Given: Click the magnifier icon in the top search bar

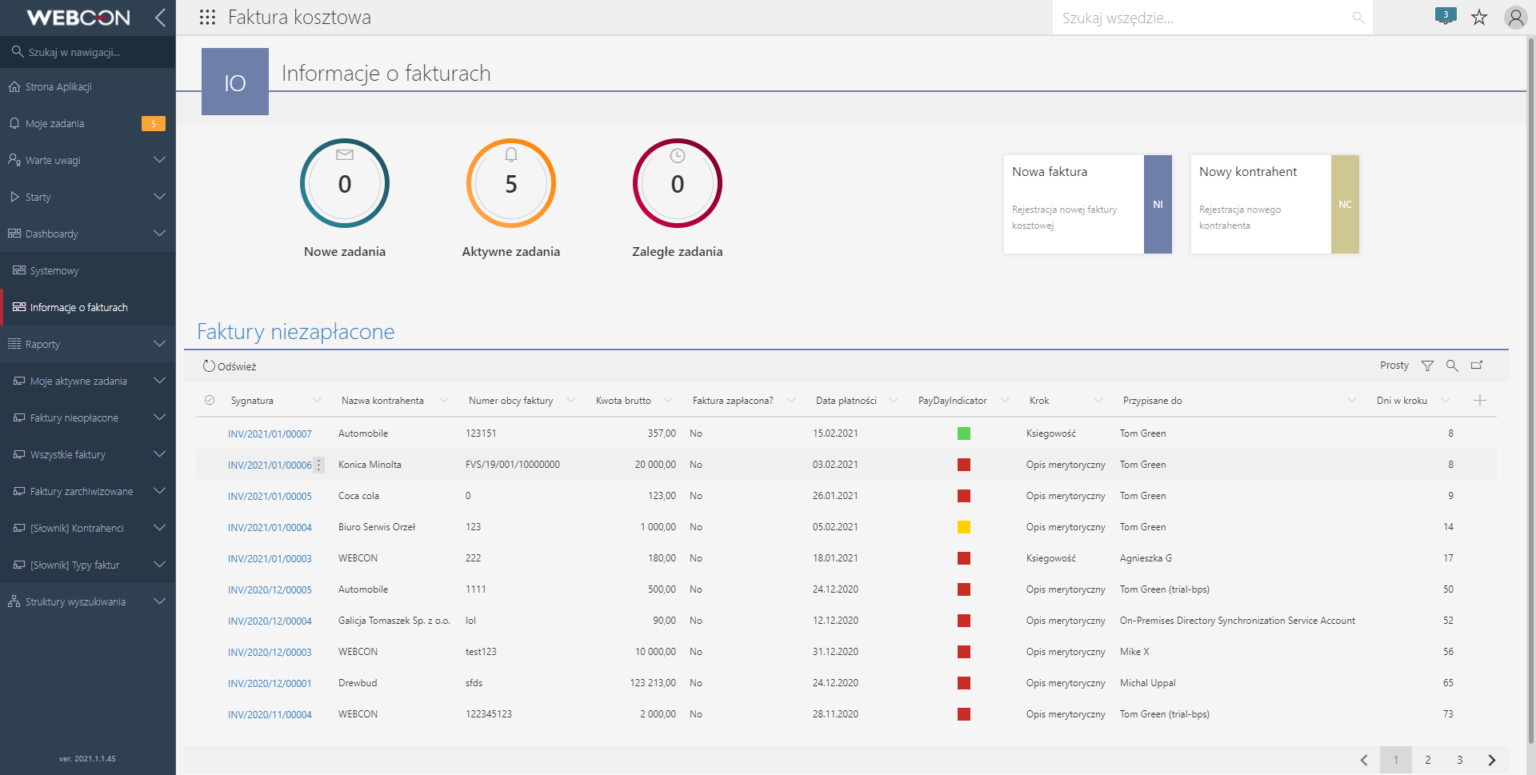Looking at the screenshot, I should [x=1358, y=18].
